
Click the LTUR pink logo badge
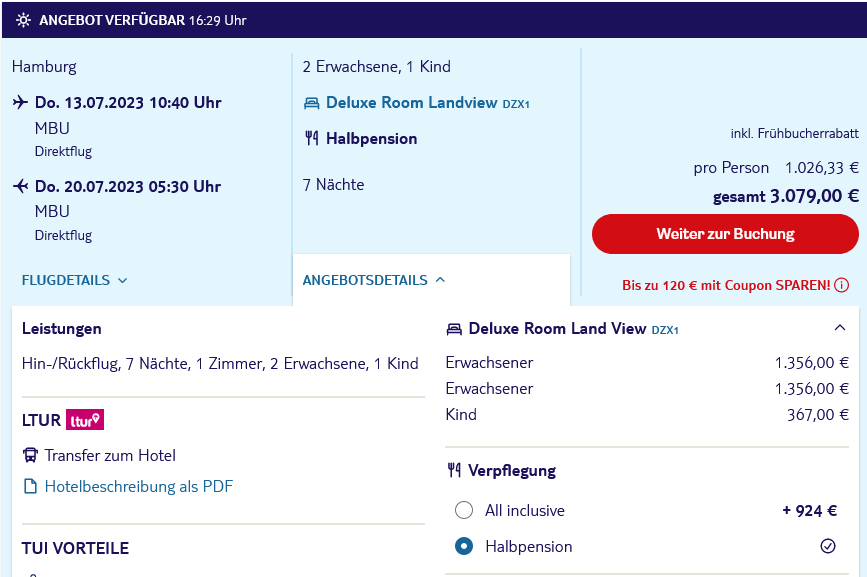pyautogui.click(x=85, y=420)
